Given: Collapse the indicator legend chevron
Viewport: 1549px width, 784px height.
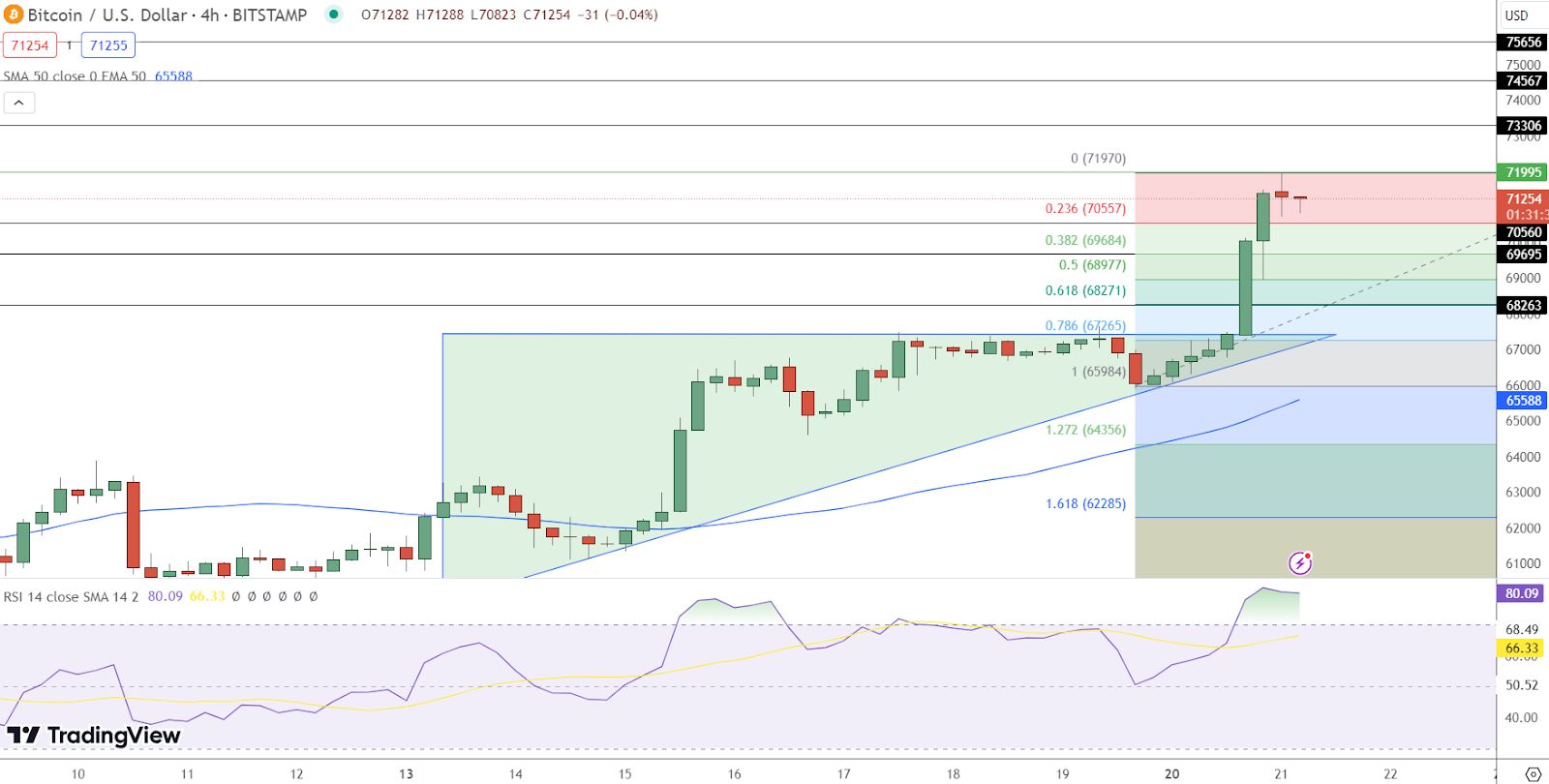Looking at the screenshot, I should pyautogui.click(x=18, y=103).
